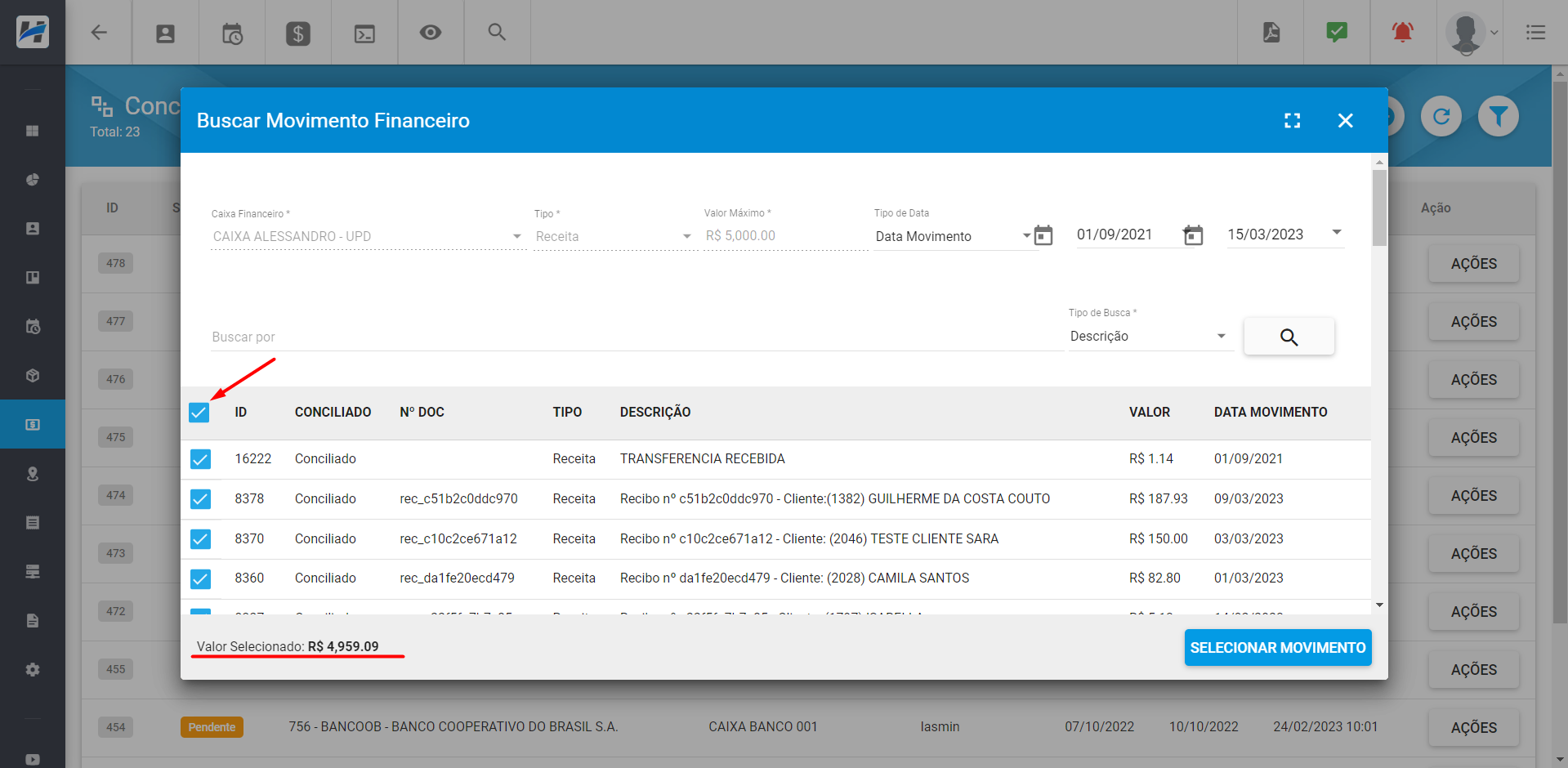
Task: Click the dialog vertical scrollbar thumb
Action: point(1379,208)
